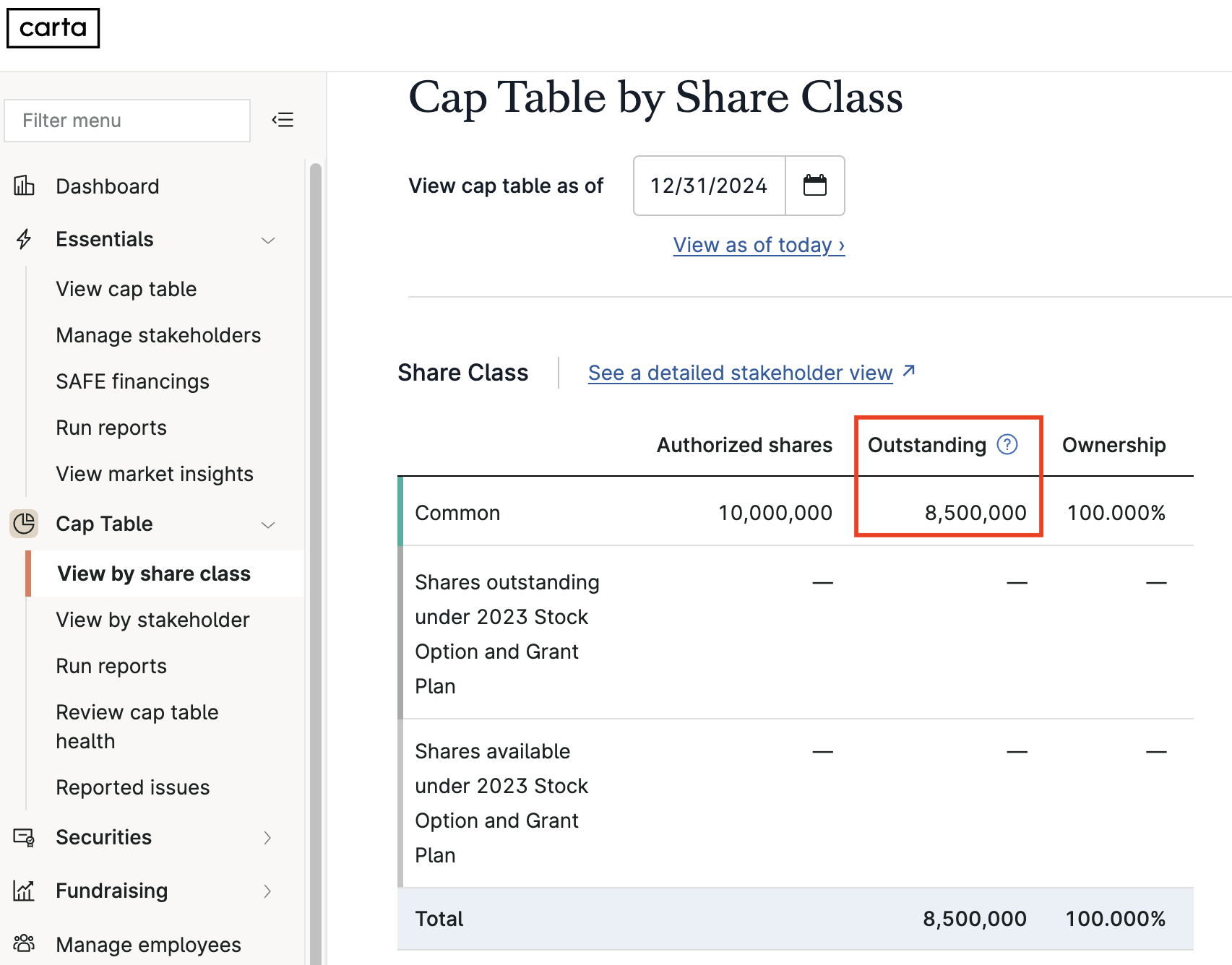Viewport: 1232px width, 965px height.
Task: Click the Fundraising graph icon
Action: point(24,891)
